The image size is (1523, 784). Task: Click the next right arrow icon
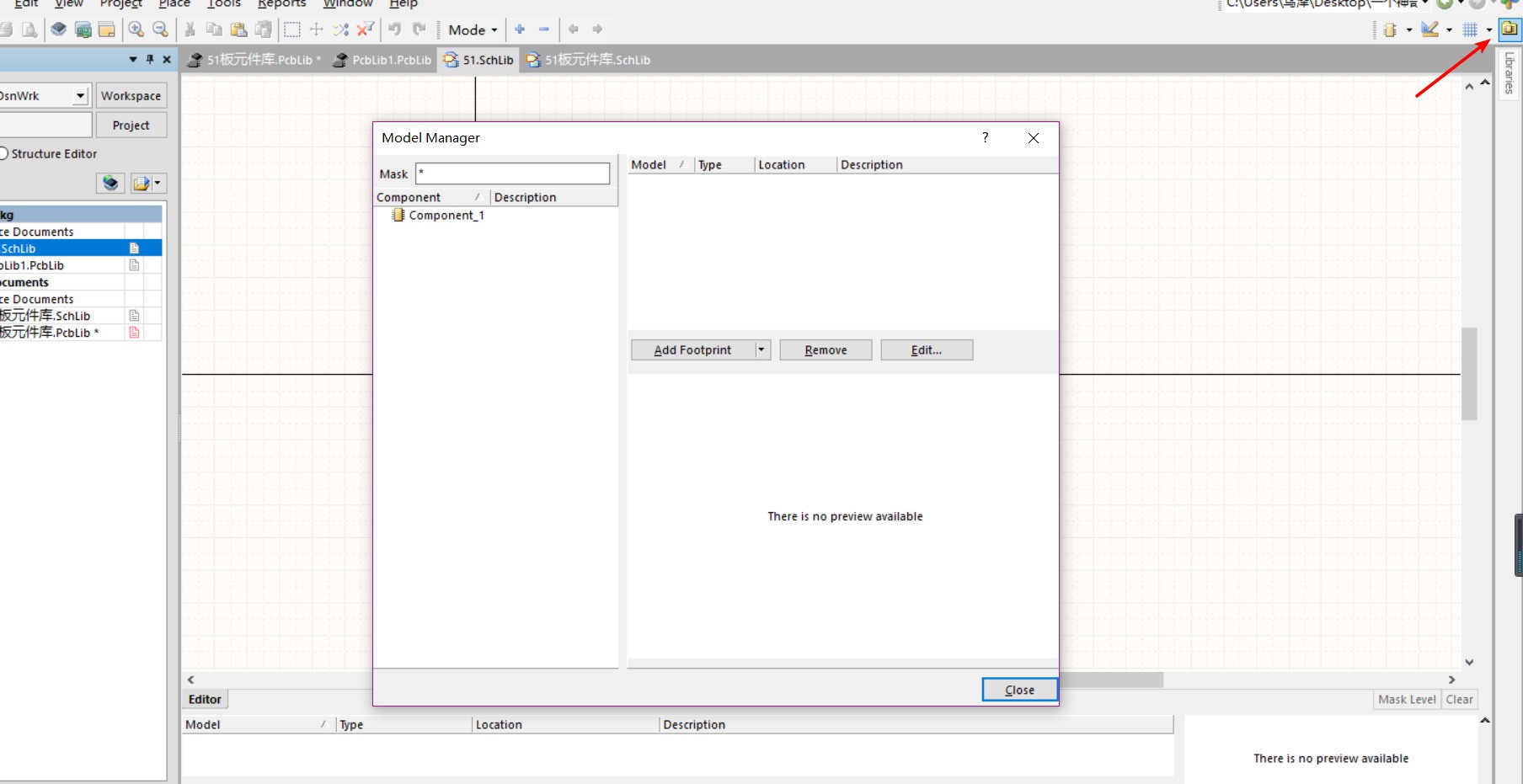coord(597,29)
